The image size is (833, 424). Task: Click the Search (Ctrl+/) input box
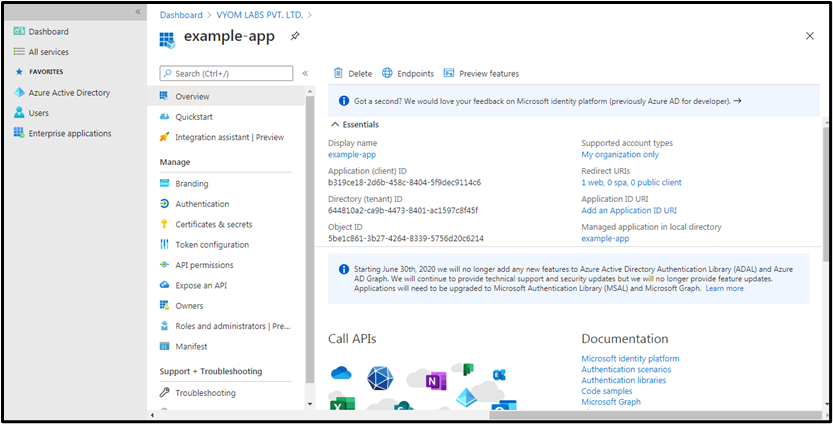(x=227, y=73)
